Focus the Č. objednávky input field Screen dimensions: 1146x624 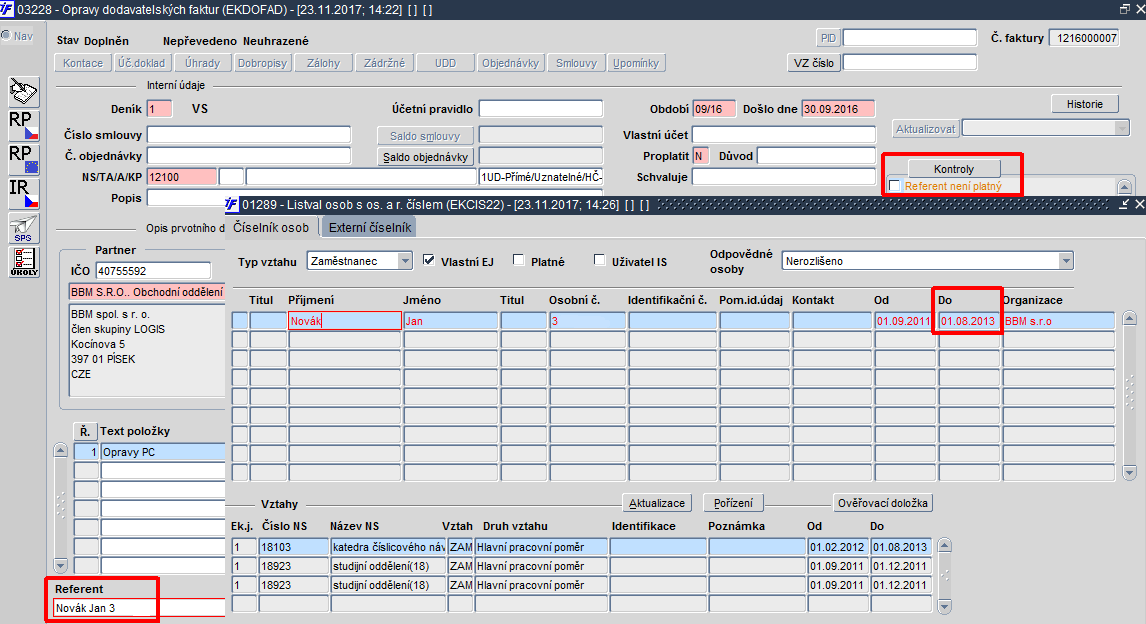pos(248,156)
